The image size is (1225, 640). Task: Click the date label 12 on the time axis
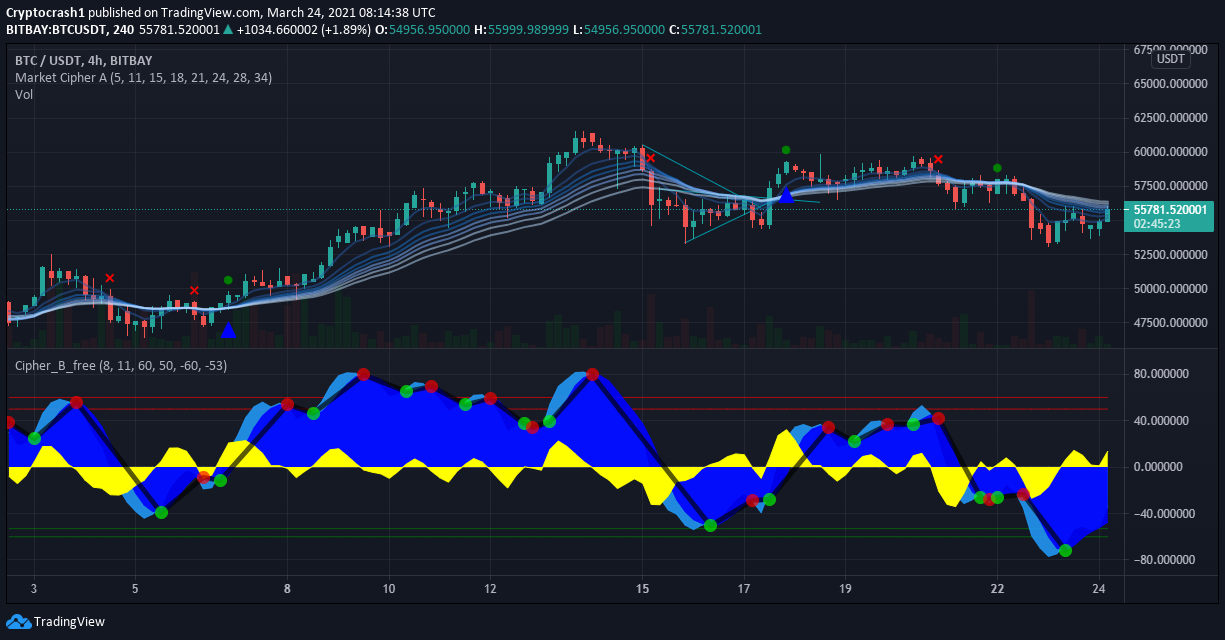pos(490,588)
